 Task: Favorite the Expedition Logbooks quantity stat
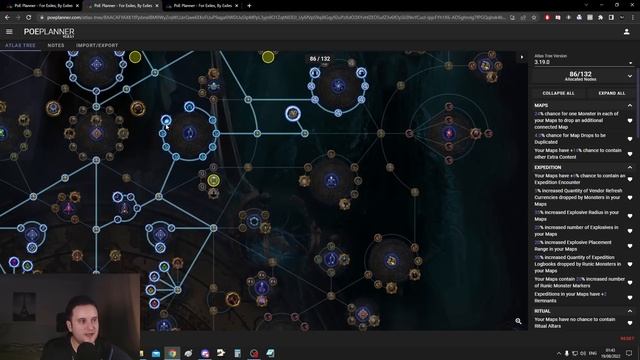pyautogui.click(x=630, y=264)
